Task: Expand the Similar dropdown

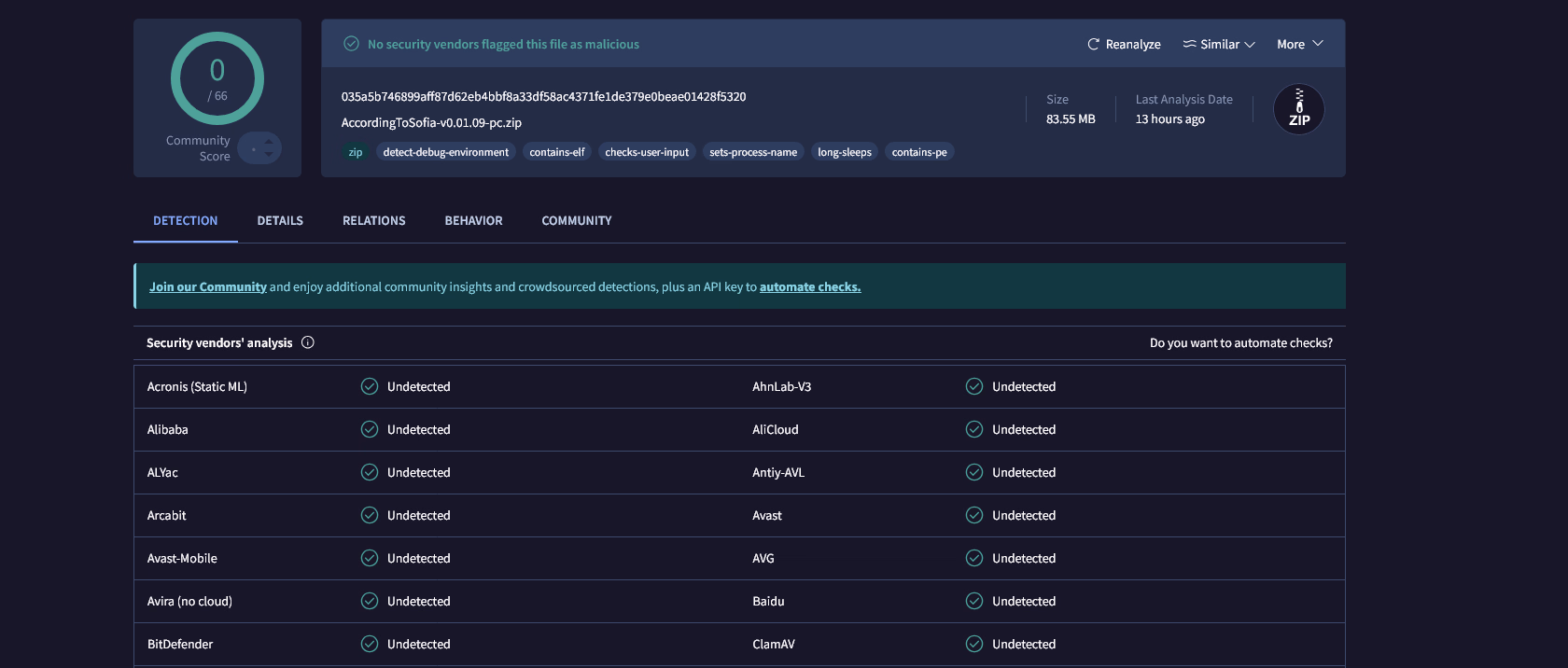Action: pyautogui.click(x=1219, y=44)
